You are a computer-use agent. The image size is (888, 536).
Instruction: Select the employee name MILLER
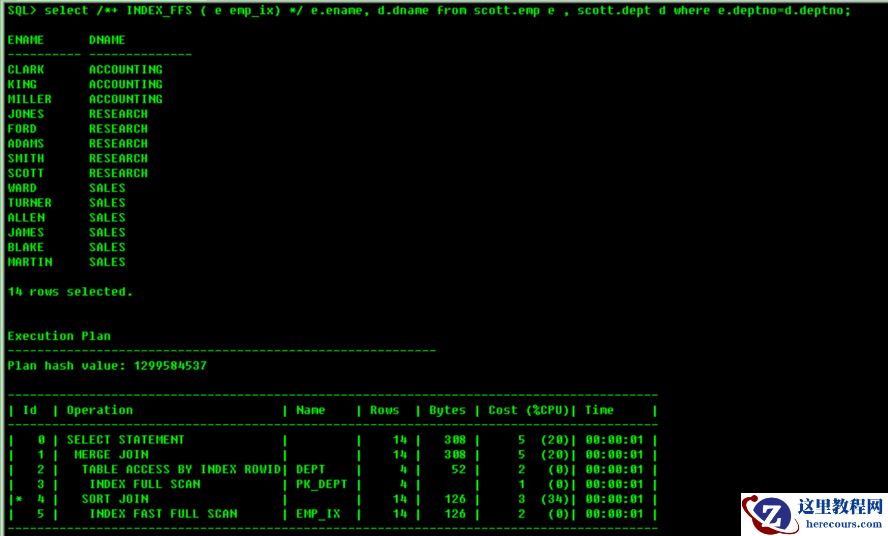29,99
